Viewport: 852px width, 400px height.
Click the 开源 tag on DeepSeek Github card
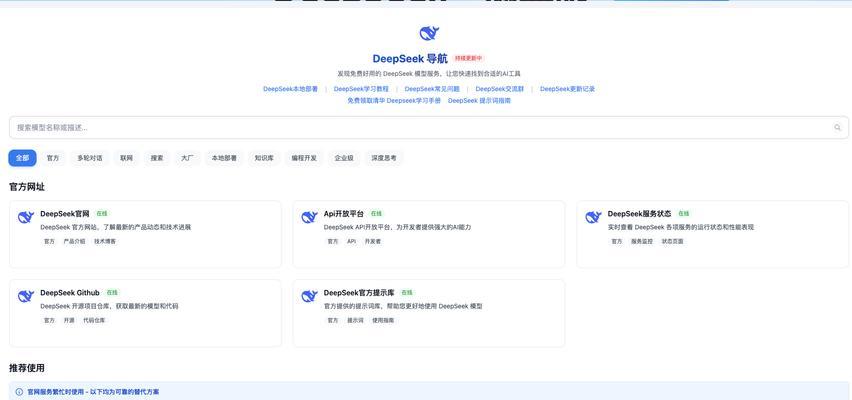point(69,321)
